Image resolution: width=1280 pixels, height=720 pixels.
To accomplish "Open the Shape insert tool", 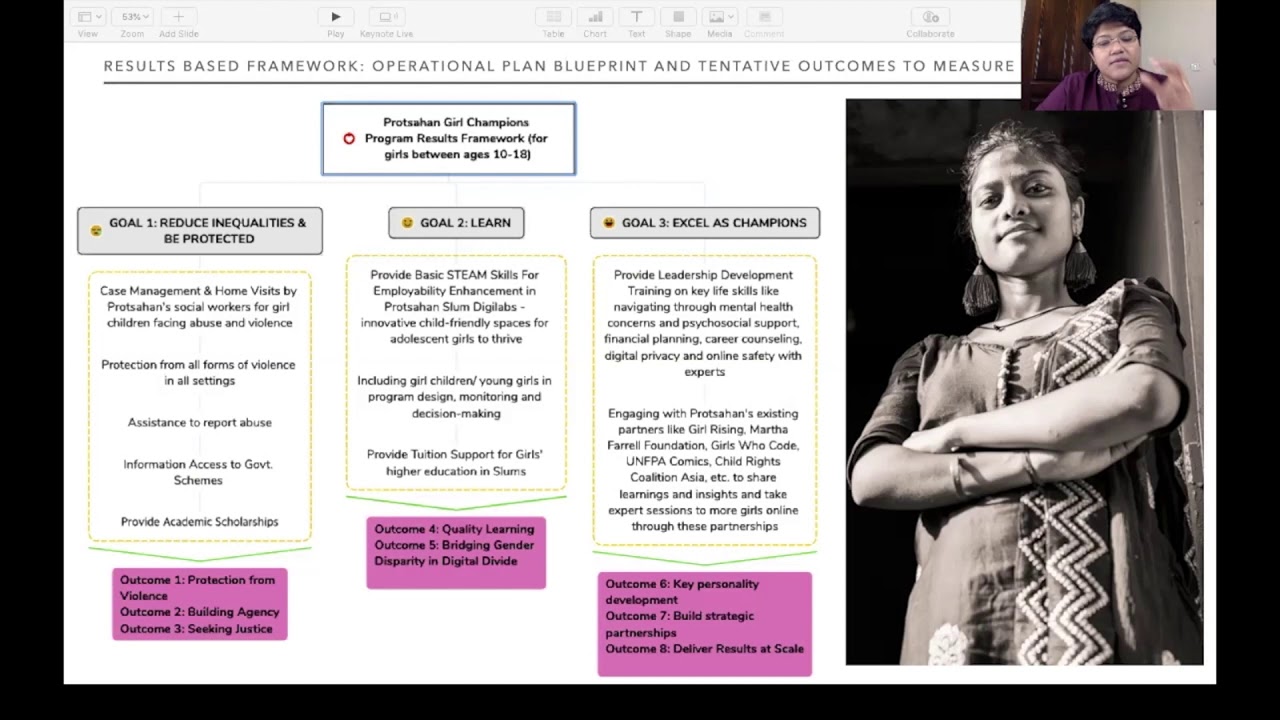I will point(678,17).
